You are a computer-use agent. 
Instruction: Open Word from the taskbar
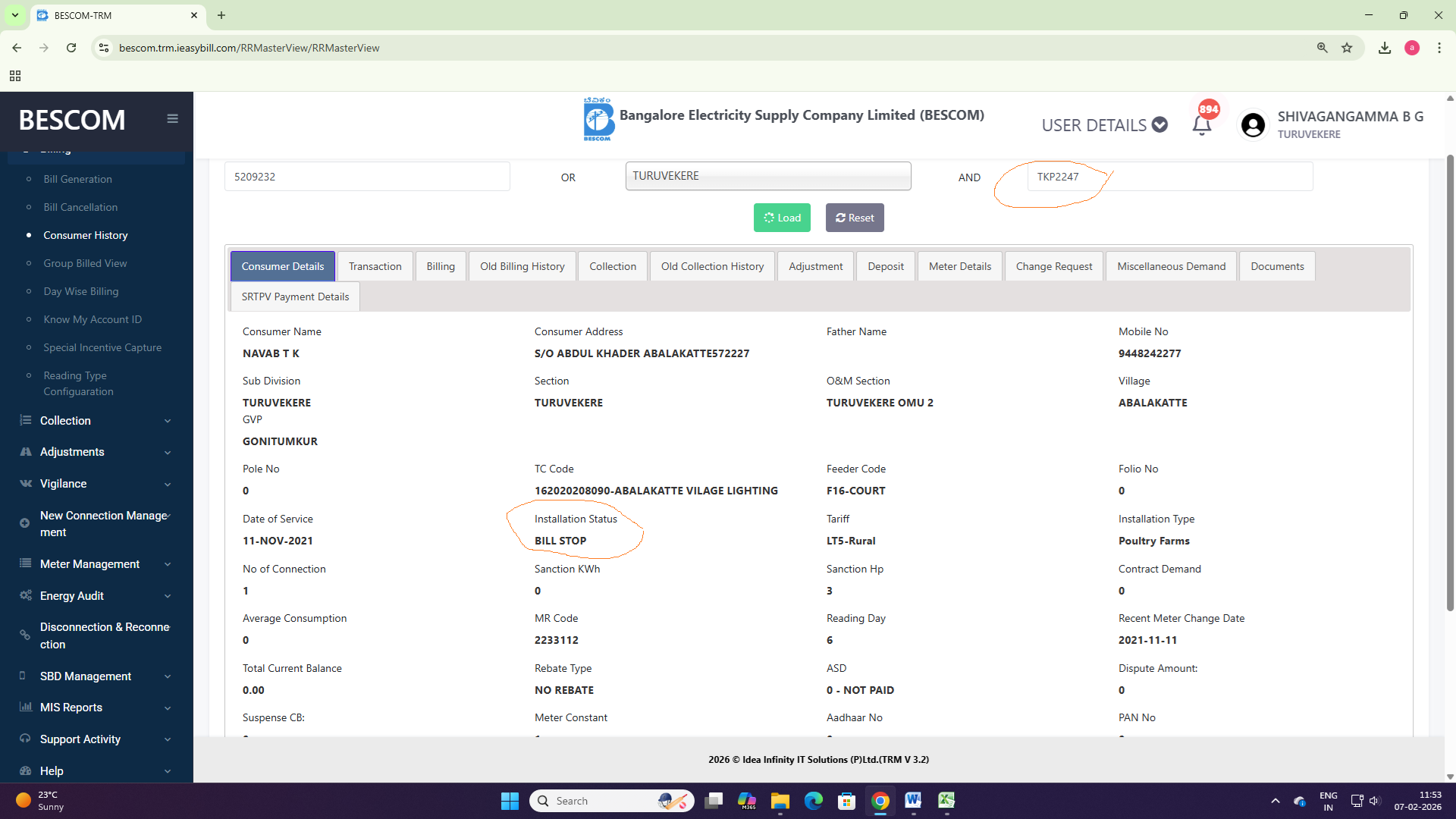(913, 801)
